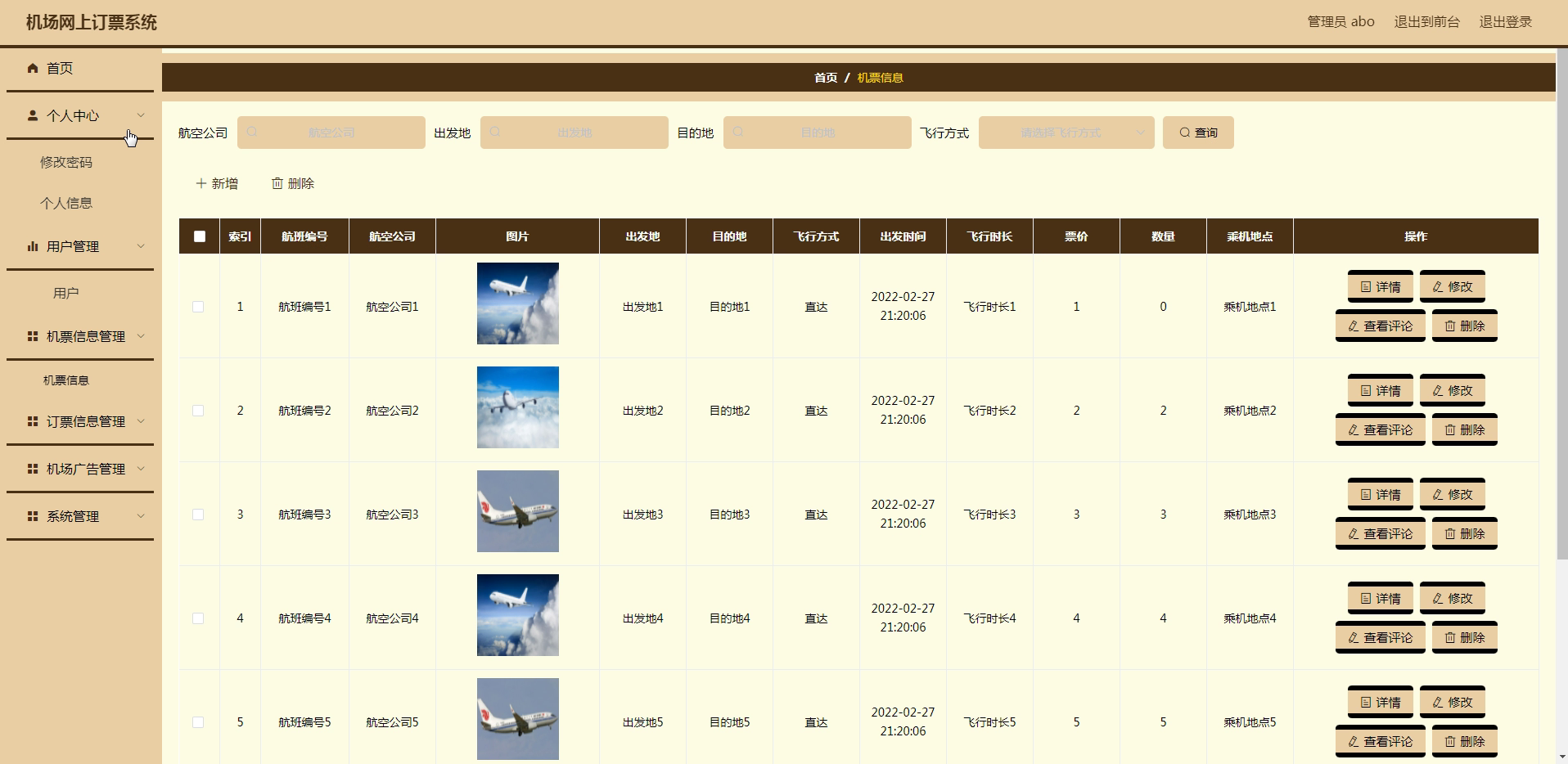Click 修改 for 航班编号2
Screen dimensions: 1568x764
1453,390
